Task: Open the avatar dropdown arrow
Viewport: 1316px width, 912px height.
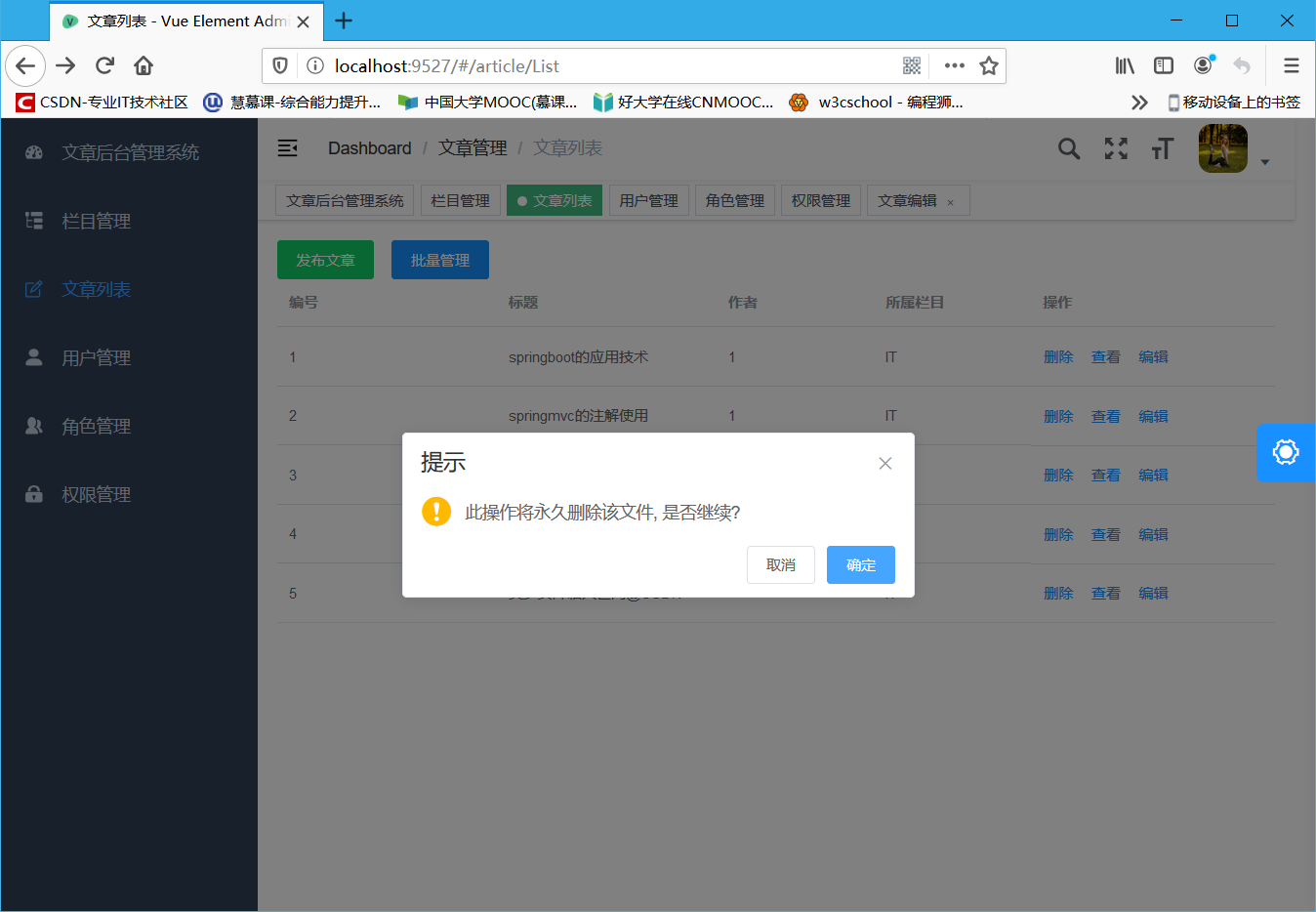Action: 1265,161
